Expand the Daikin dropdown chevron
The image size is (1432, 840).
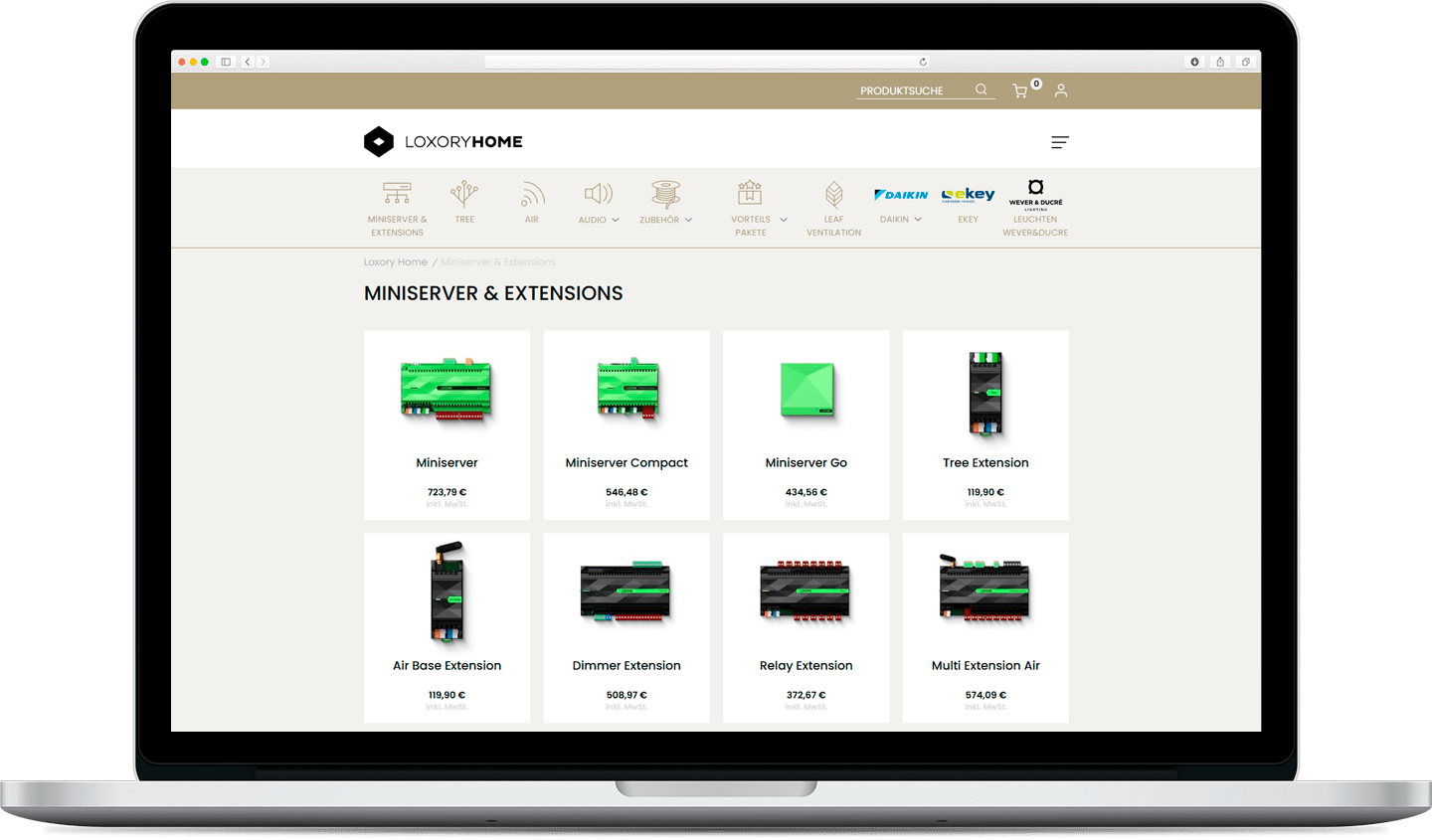click(918, 220)
